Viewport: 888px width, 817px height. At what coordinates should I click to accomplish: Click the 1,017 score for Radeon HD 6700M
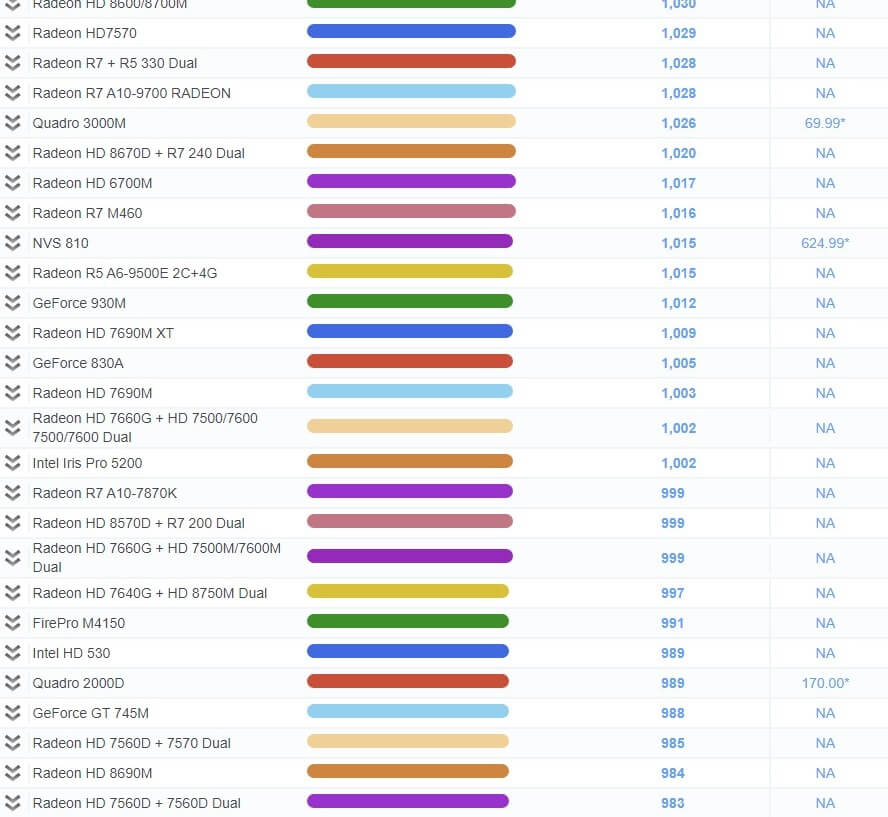(678, 183)
